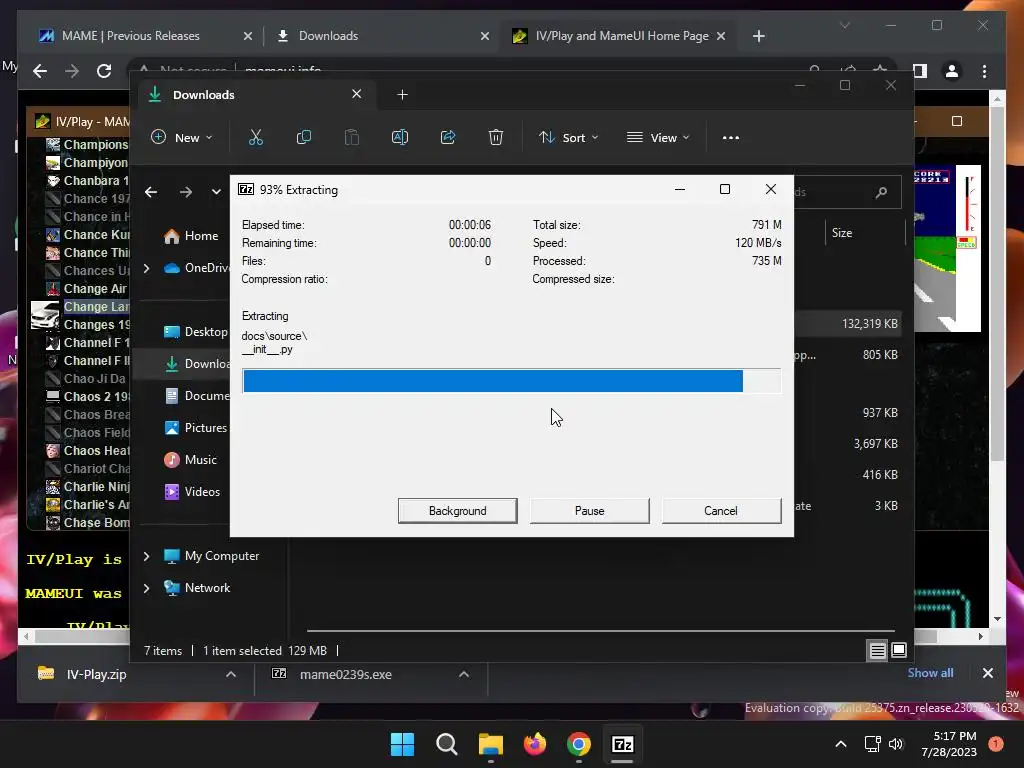Viewport: 1024px width, 768px height.
Task: Click the Delete trash icon in Explorer toolbar
Action: 496,137
